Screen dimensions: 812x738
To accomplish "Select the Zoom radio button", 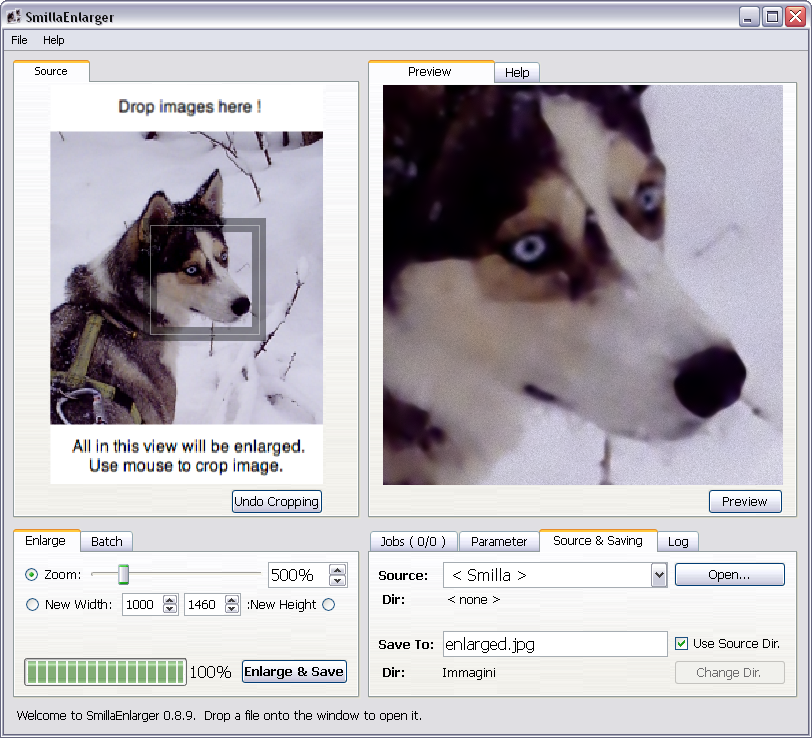I will pos(32,575).
